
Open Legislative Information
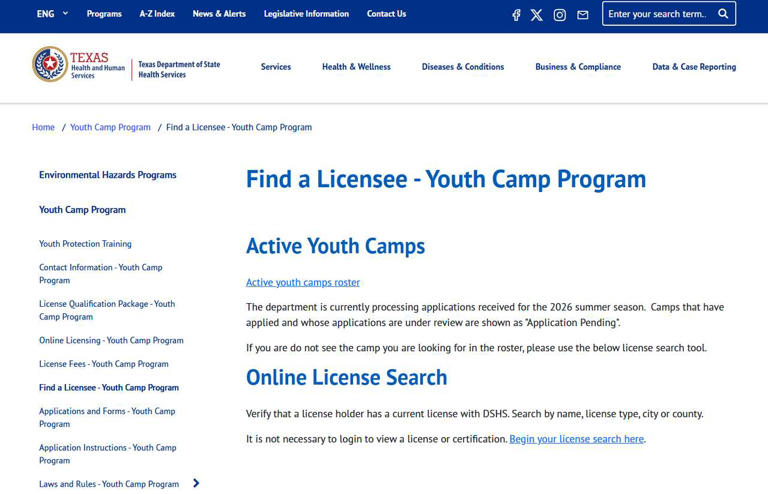tap(306, 14)
